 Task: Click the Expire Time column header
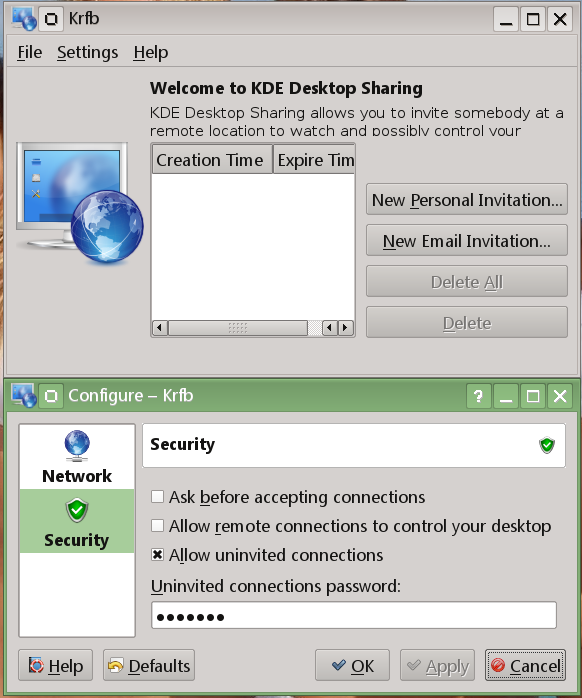click(x=314, y=160)
